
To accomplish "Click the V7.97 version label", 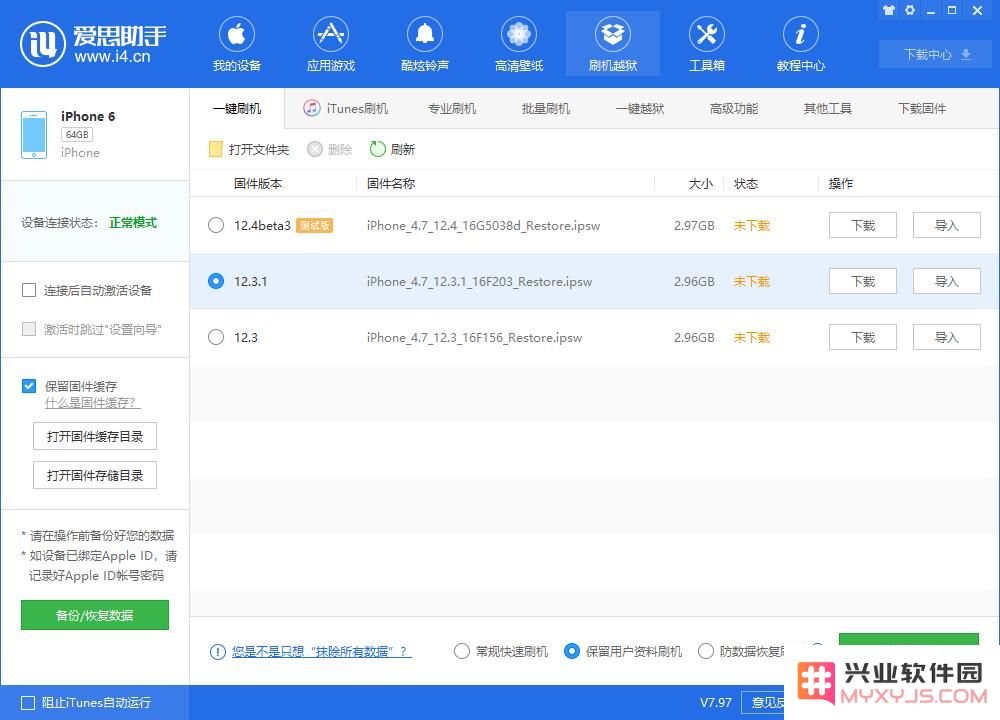I will coord(716,703).
